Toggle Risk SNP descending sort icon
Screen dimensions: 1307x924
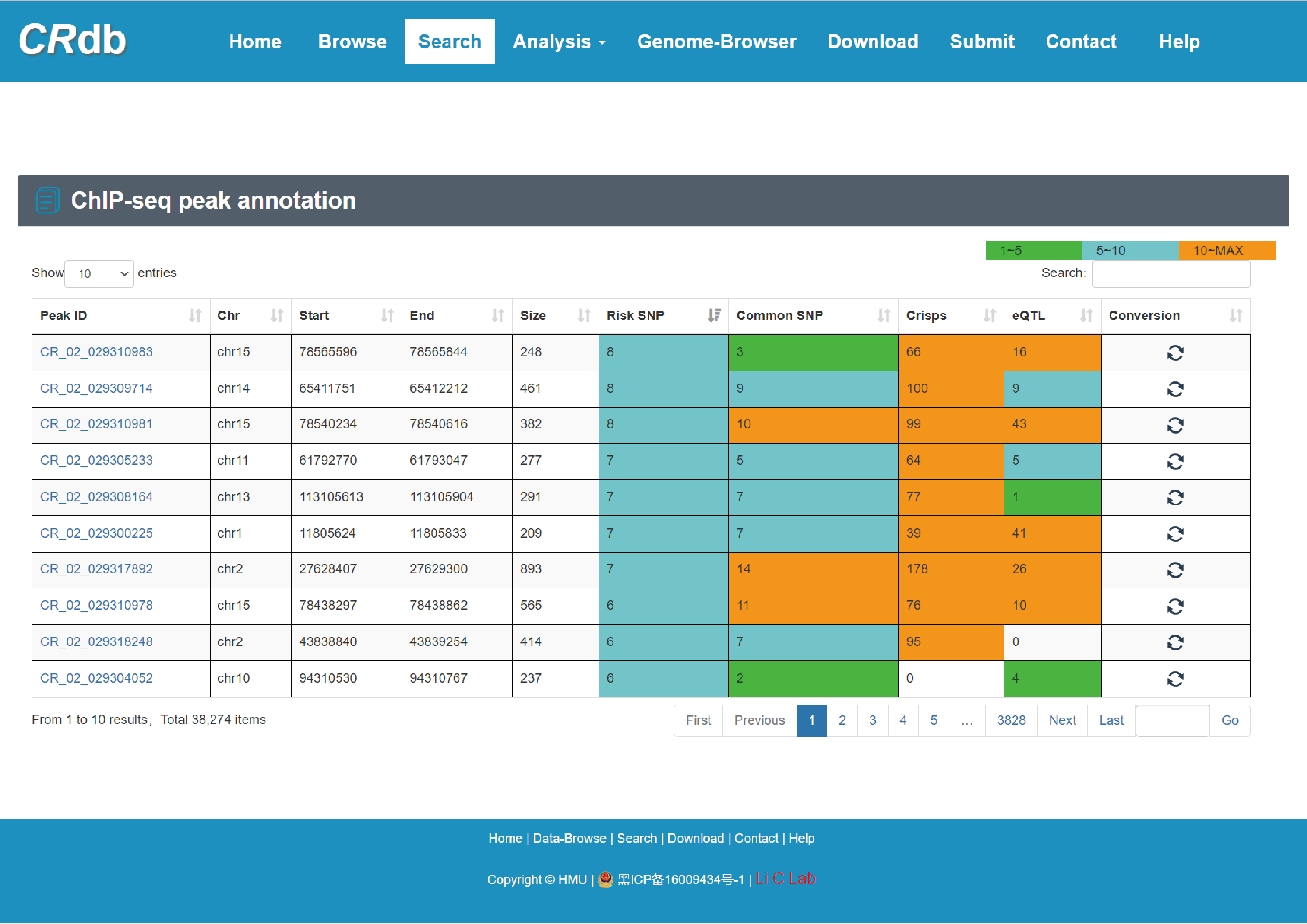[x=714, y=316]
